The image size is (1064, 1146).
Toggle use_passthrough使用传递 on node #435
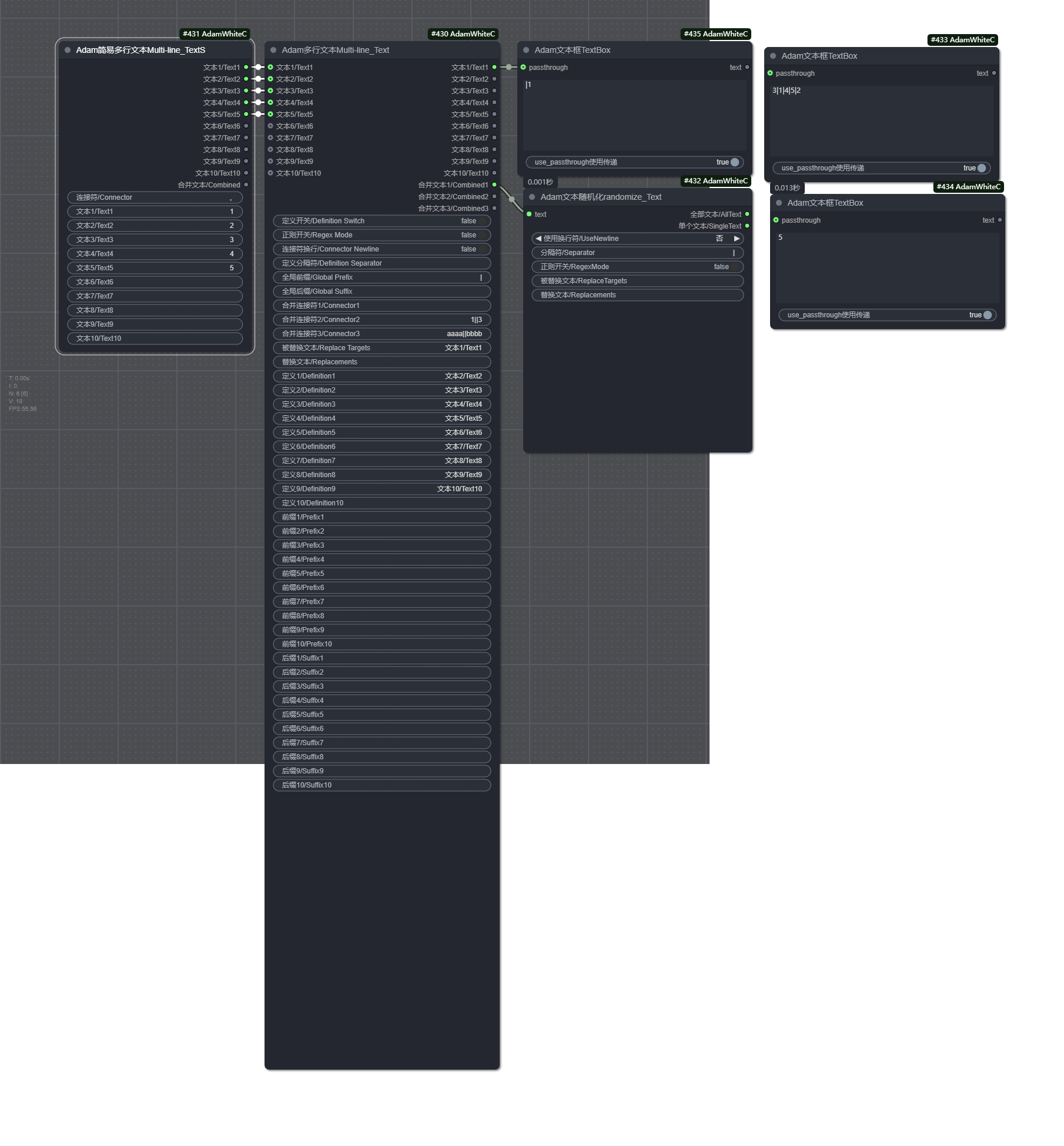coord(635,162)
